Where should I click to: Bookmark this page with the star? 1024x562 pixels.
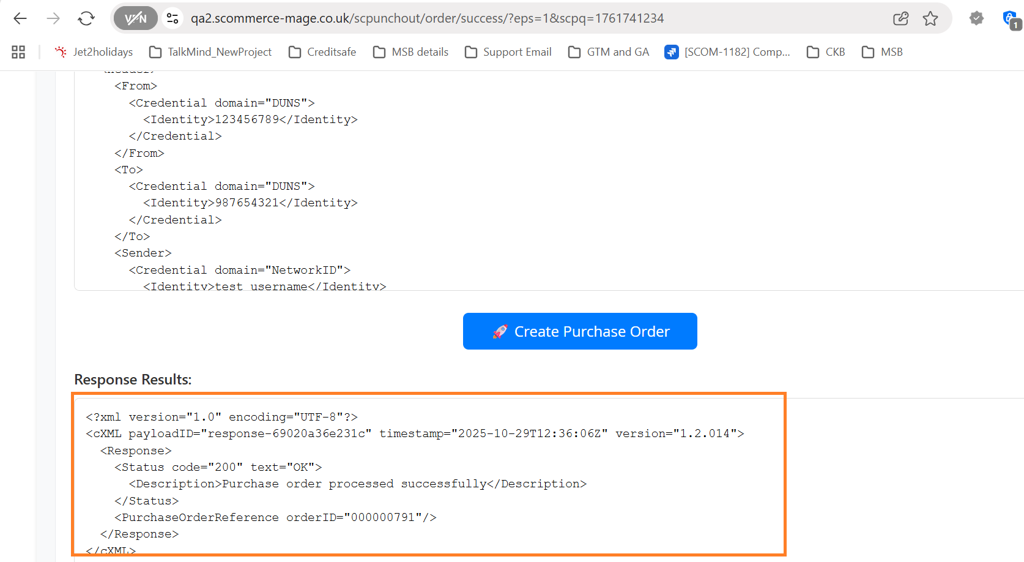click(930, 18)
